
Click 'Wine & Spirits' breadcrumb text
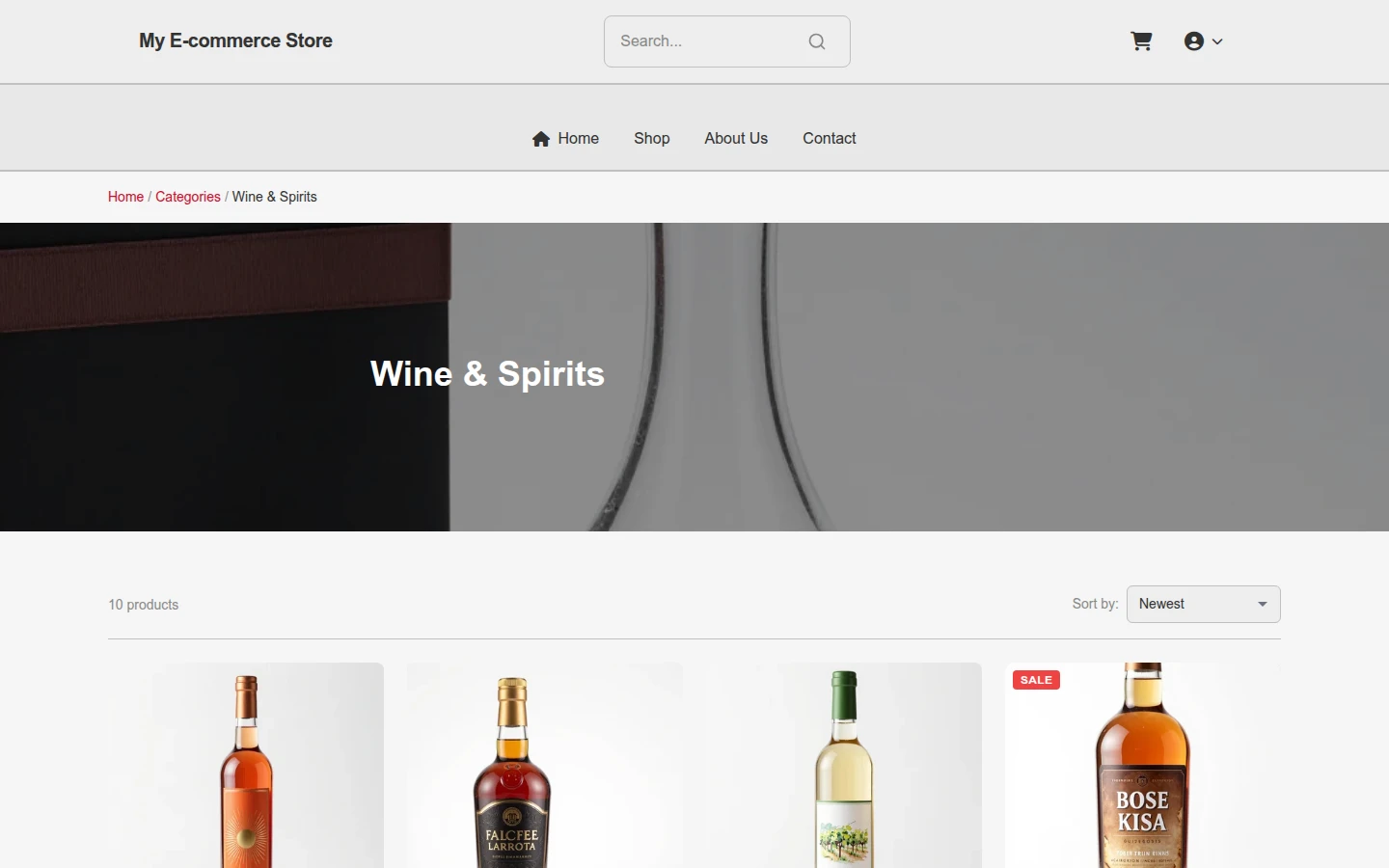coord(275,197)
